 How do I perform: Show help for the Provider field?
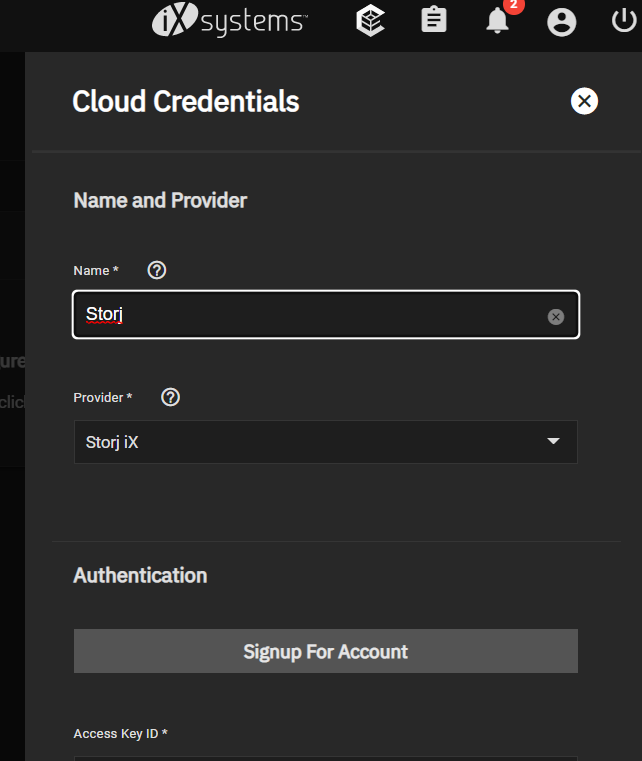point(170,397)
